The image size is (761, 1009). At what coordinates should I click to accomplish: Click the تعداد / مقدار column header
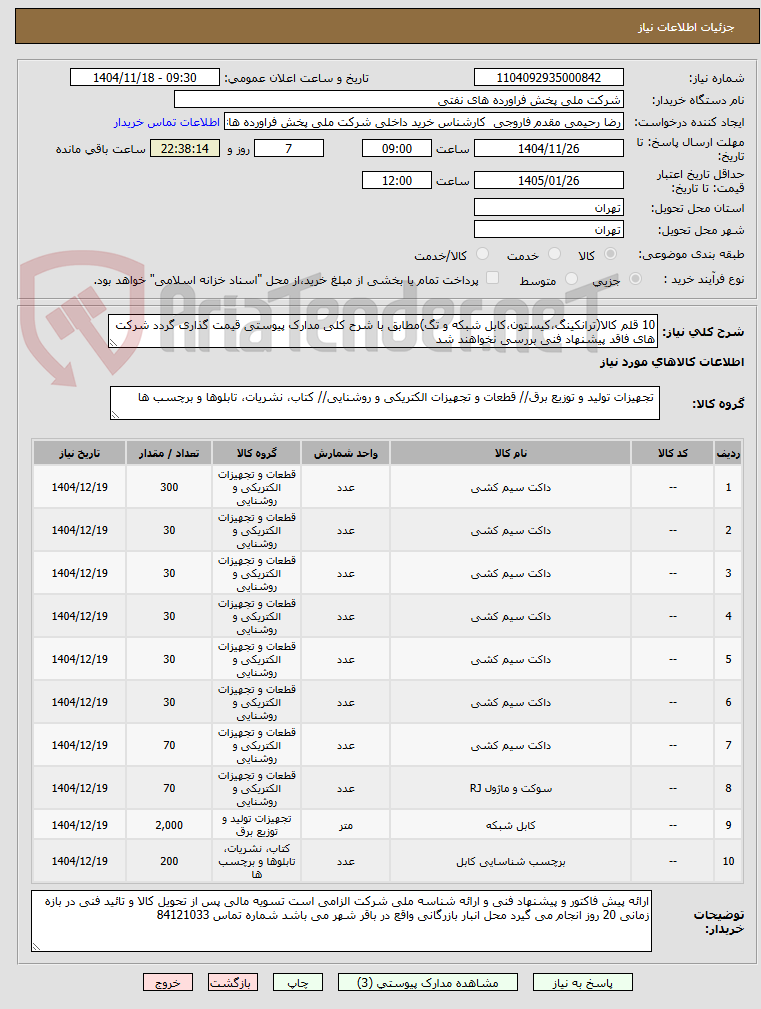[169, 453]
